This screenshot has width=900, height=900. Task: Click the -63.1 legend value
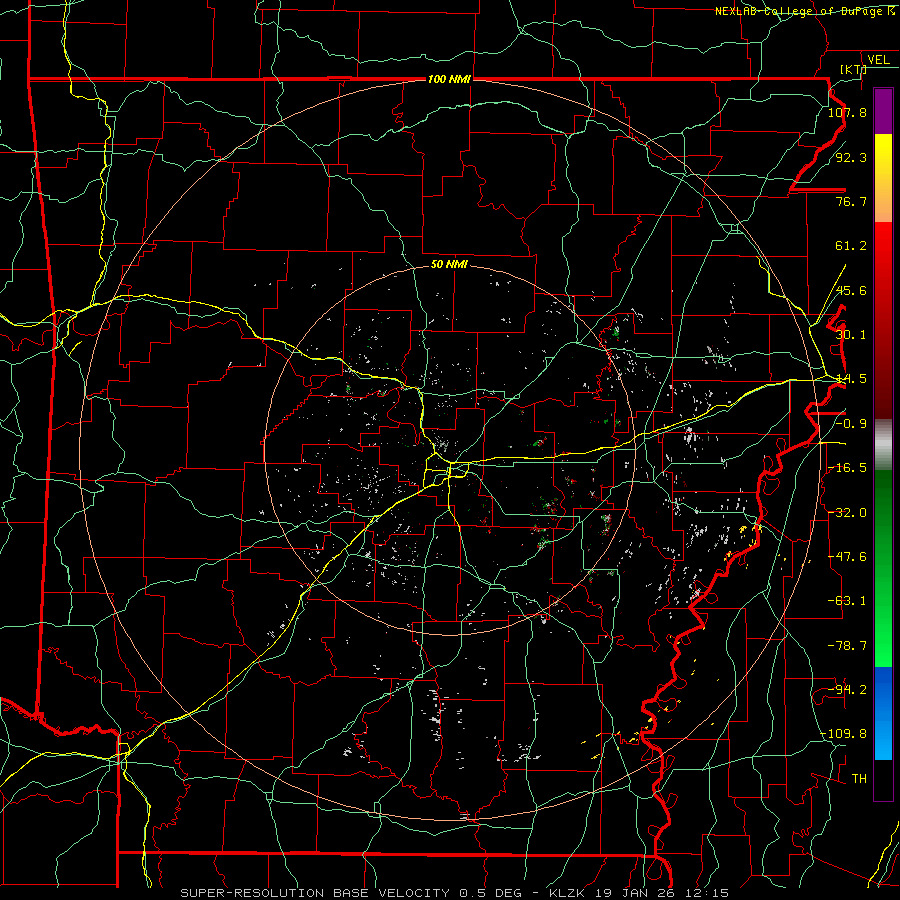tap(847, 601)
